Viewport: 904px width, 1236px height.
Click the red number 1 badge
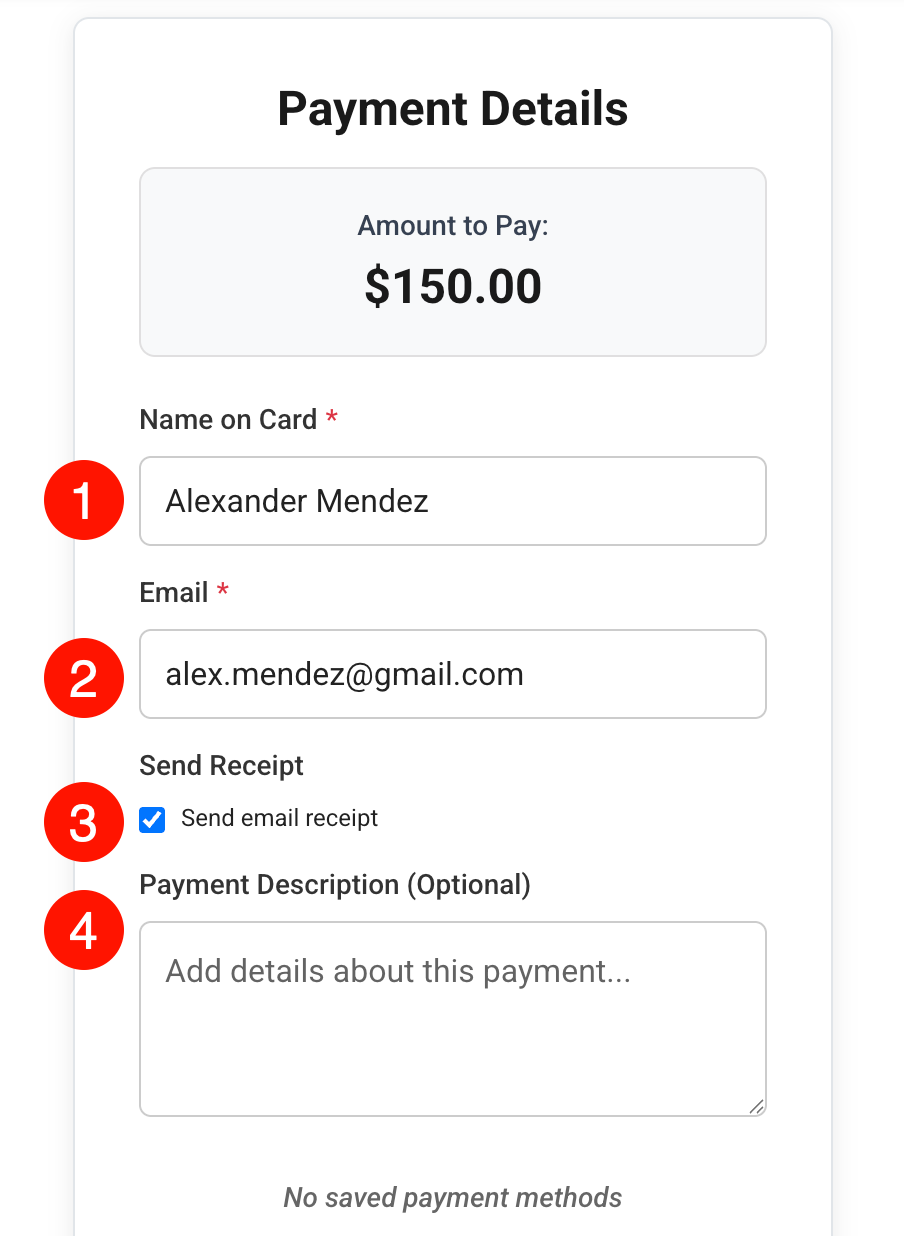point(83,501)
